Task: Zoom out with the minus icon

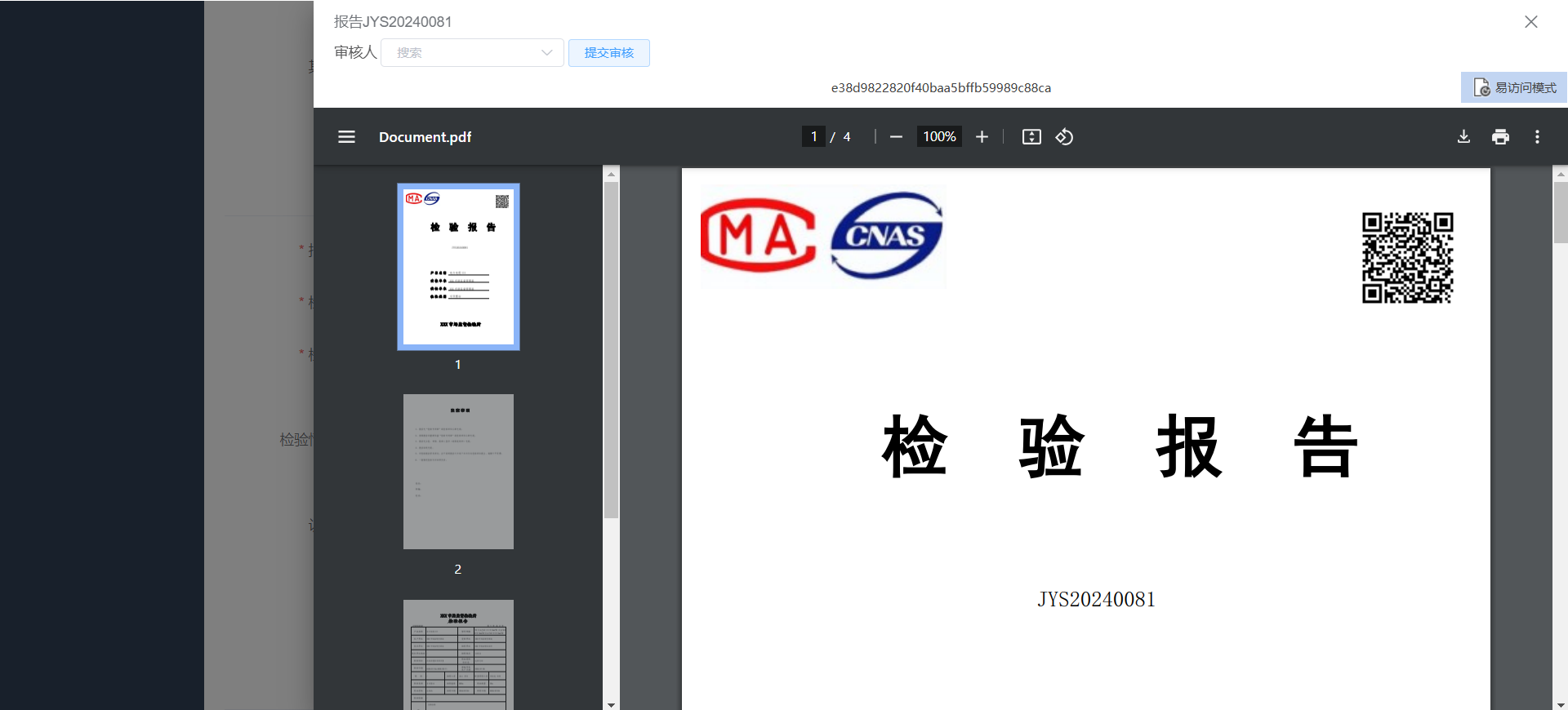Action: pos(896,137)
